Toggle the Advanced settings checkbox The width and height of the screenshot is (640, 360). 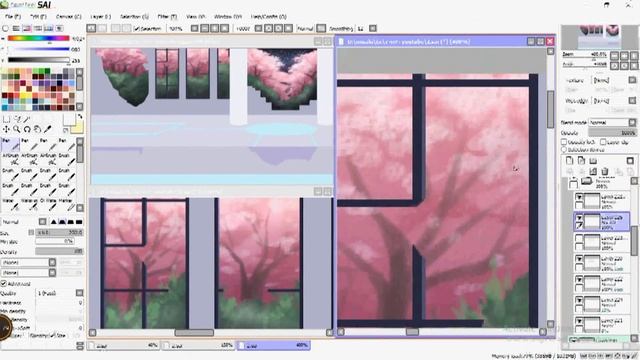coord(4,283)
